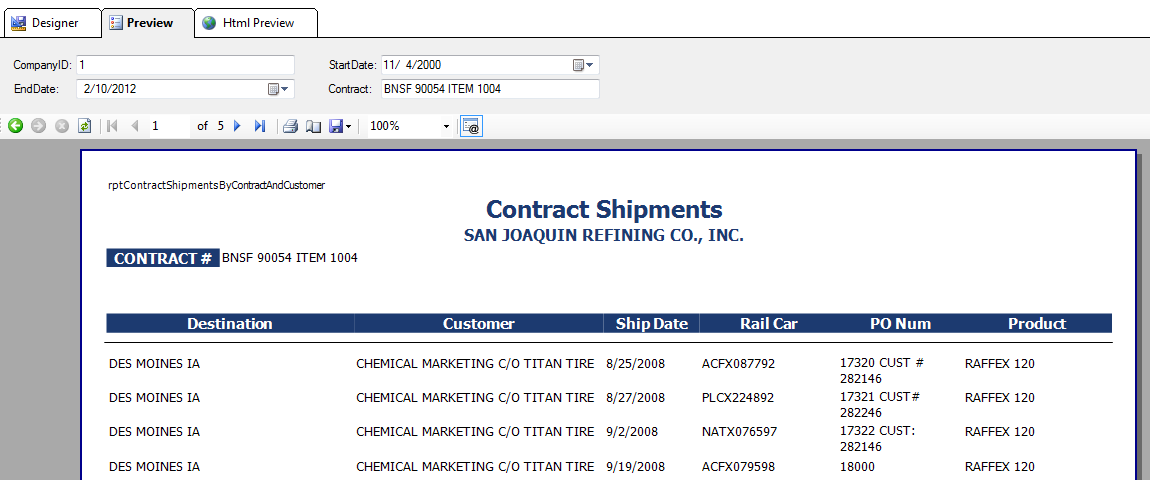Click the current page number box
Viewport: 1150px width, 480px height.
(168, 126)
